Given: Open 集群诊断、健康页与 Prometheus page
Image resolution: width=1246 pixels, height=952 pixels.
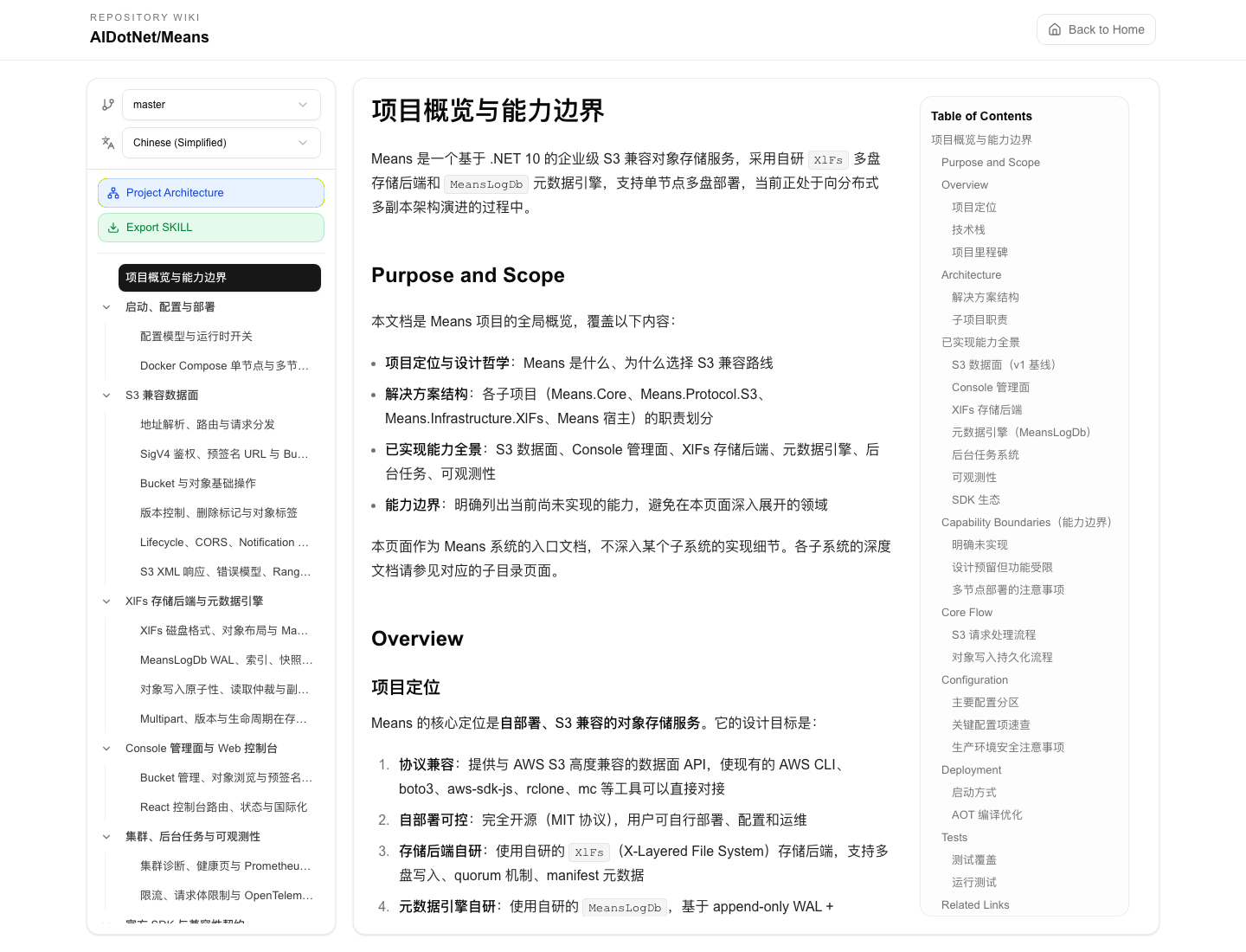Looking at the screenshot, I should tap(227, 866).
